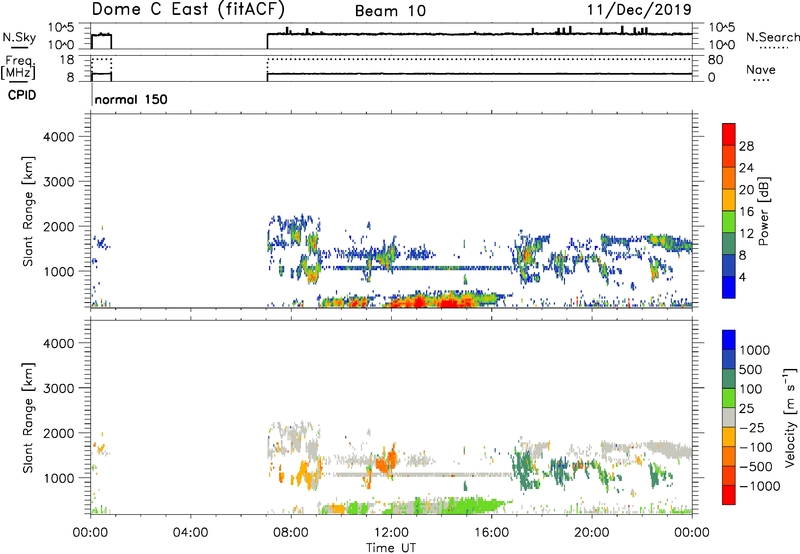Image resolution: width=800 pixels, height=554 pixels.
Task: Click the power panel 'Slant Range [km]' label
Action: pyautogui.click(x=28, y=211)
